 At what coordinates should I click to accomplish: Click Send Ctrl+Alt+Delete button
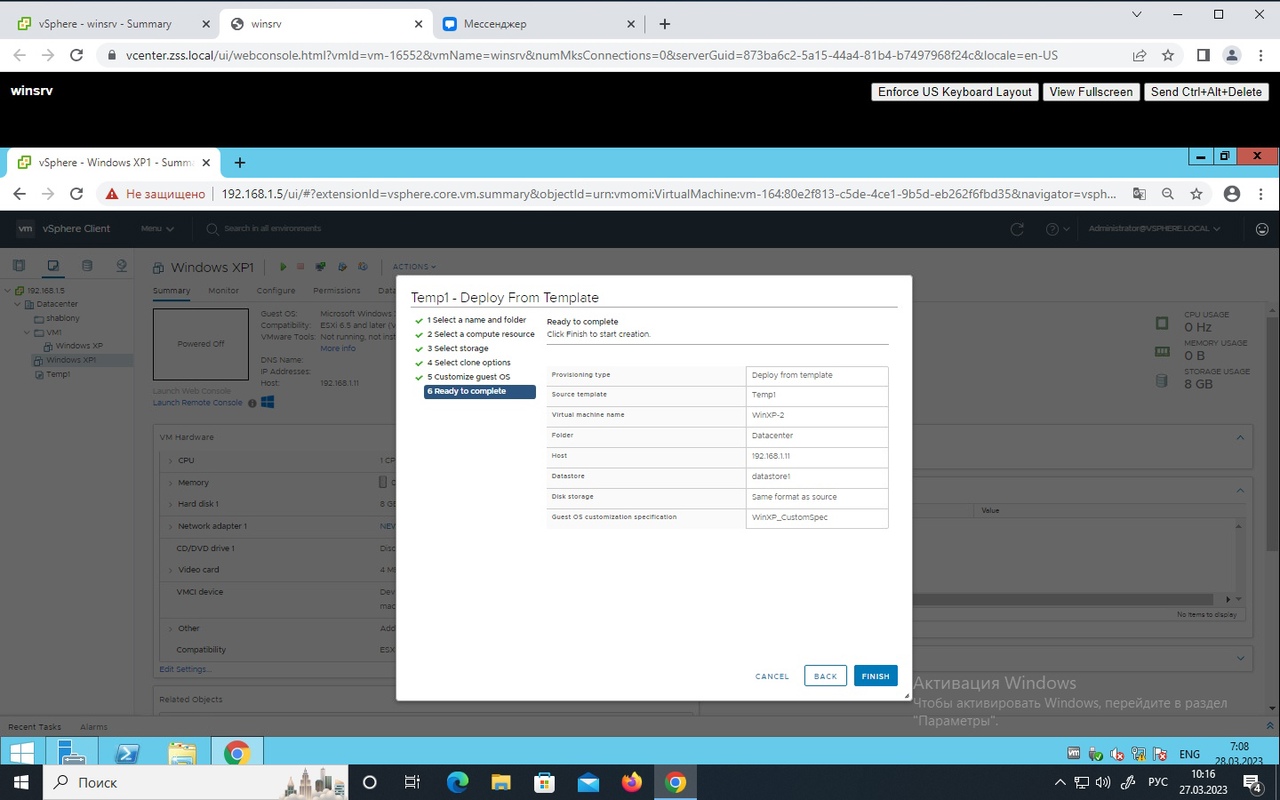pyautogui.click(x=1206, y=91)
